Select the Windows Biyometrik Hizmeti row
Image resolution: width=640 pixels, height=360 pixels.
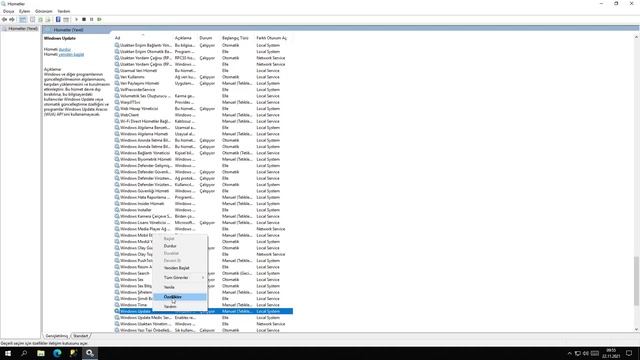pos(203,159)
